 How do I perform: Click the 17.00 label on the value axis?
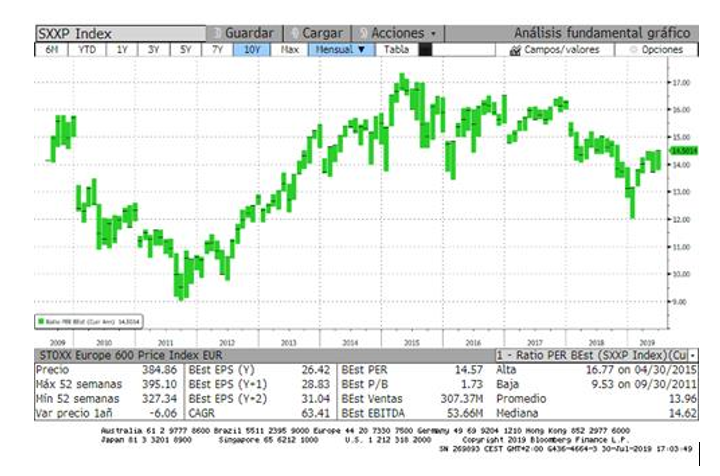coord(681,83)
